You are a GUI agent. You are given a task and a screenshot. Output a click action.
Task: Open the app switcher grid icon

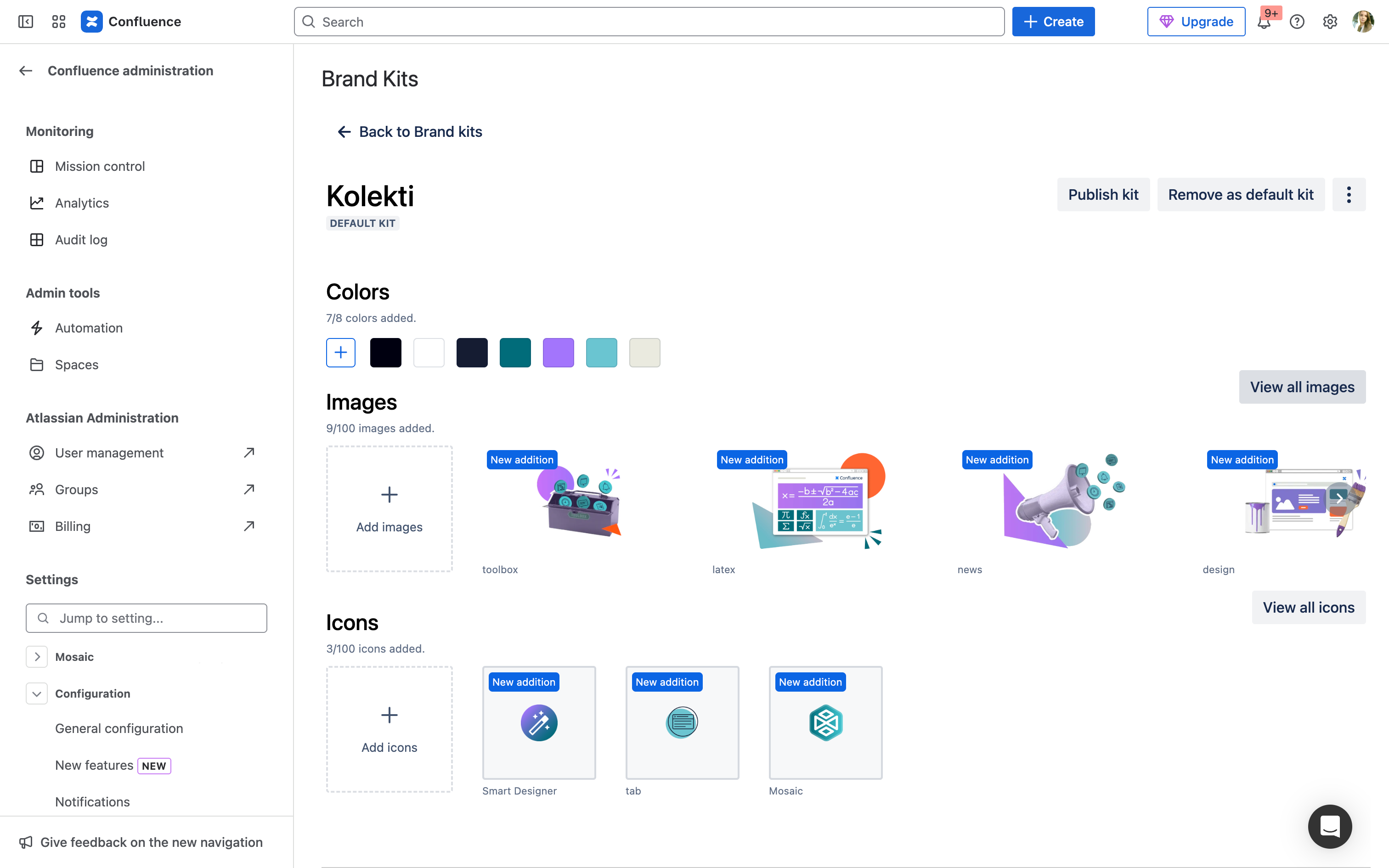pyautogui.click(x=58, y=22)
